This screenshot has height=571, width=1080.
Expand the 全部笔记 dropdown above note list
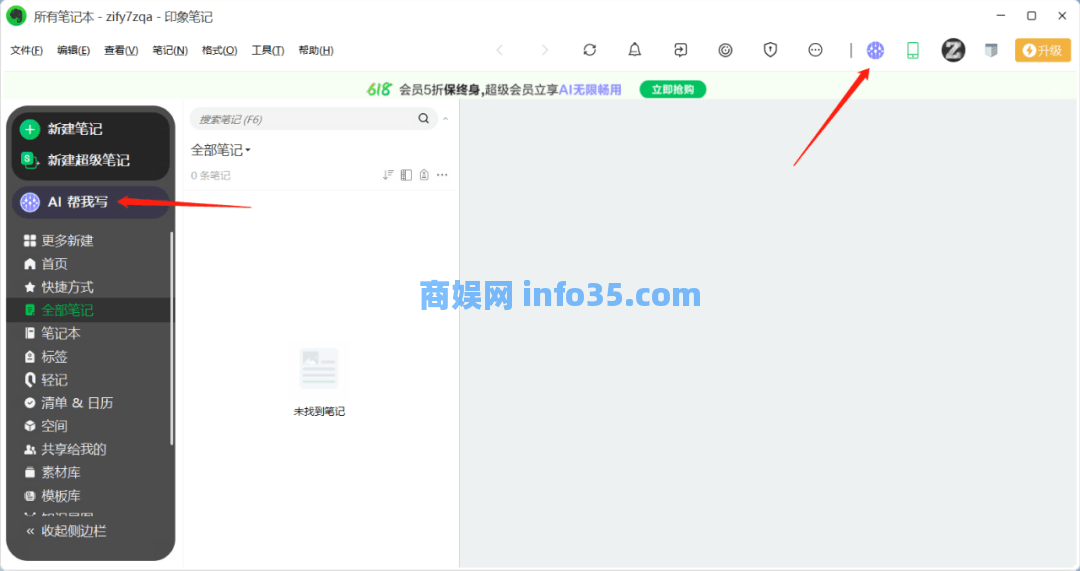(x=221, y=150)
